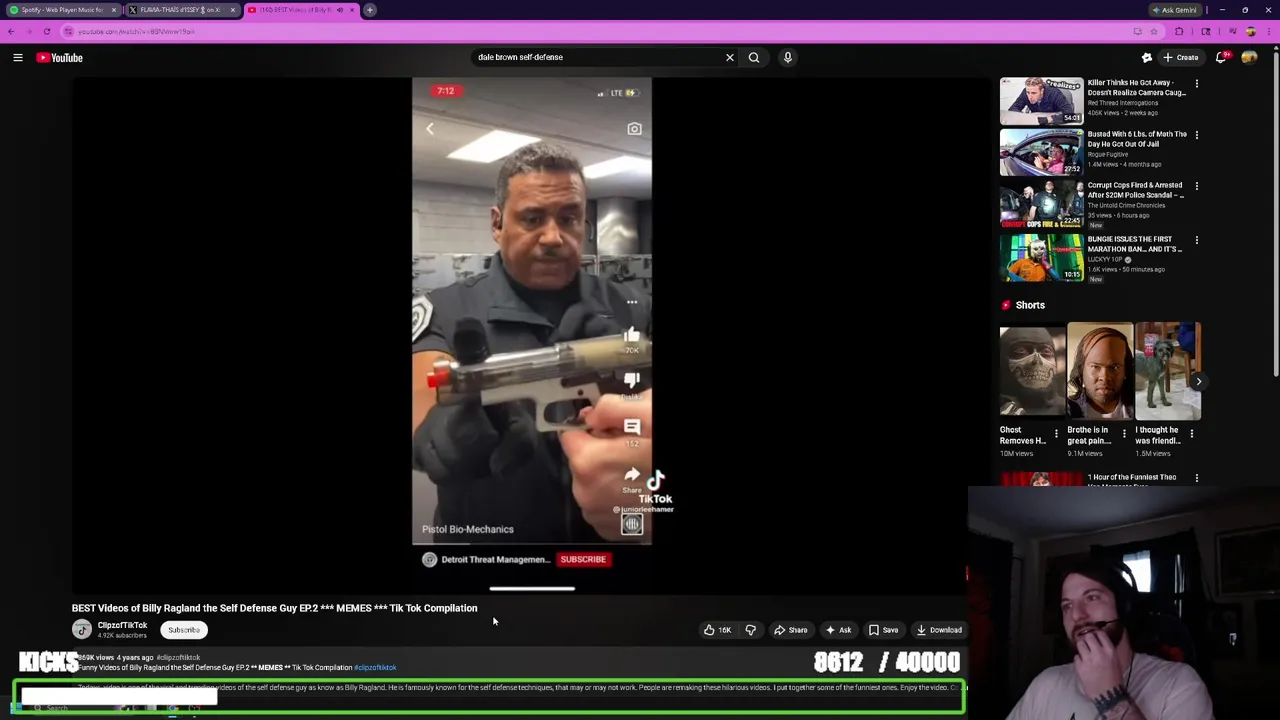This screenshot has width=1280, height=720.
Task: Click the Create button
Action: (x=1180, y=57)
